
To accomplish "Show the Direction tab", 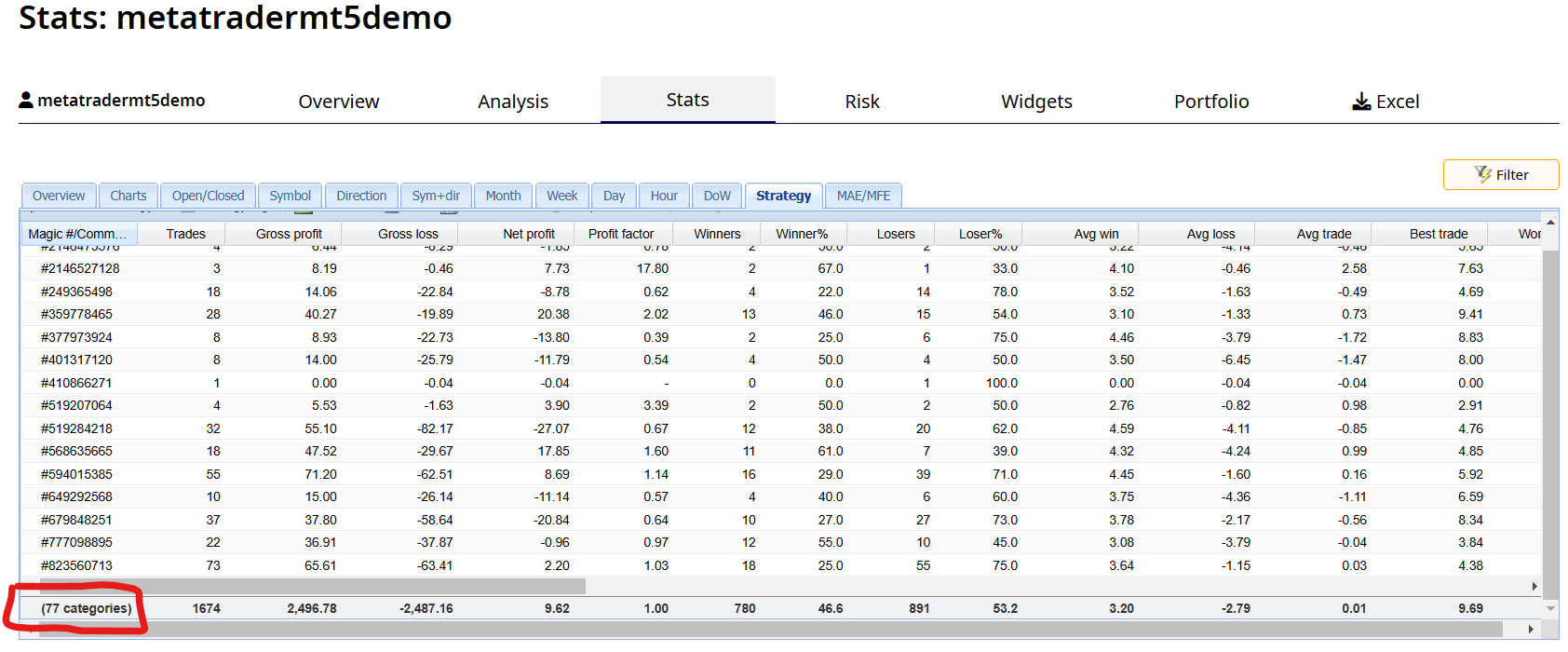I will point(361,196).
